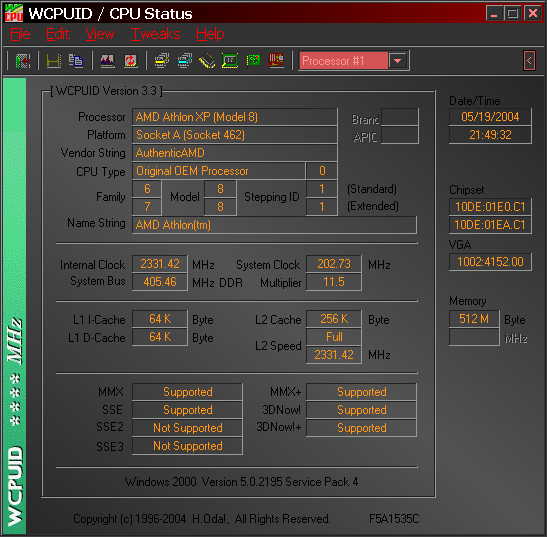
Task: Click the L2 Speed 2331.42 MHz value
Action: click(334, 355)
